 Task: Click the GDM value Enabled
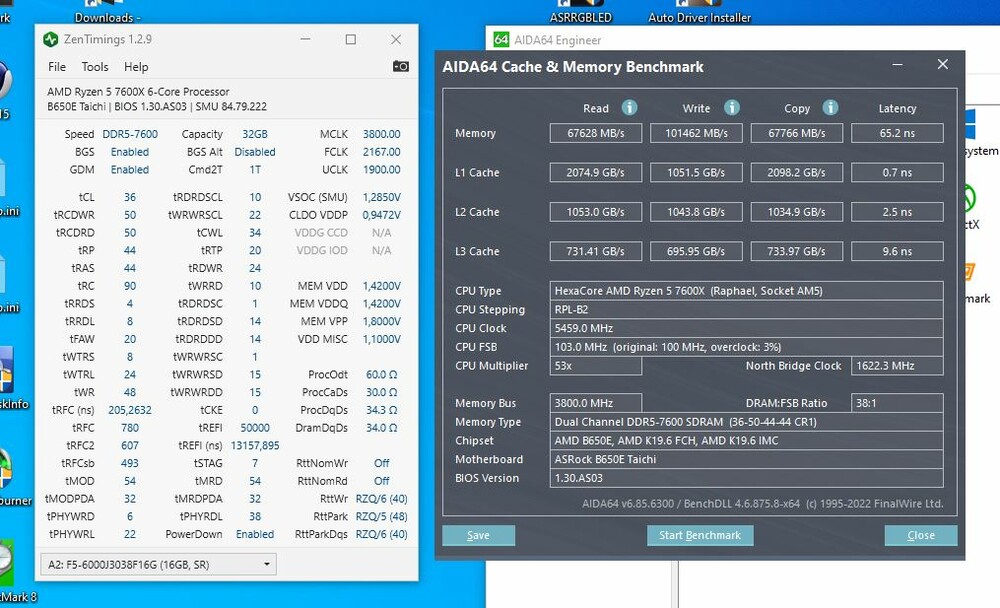[x=129, y=170]
